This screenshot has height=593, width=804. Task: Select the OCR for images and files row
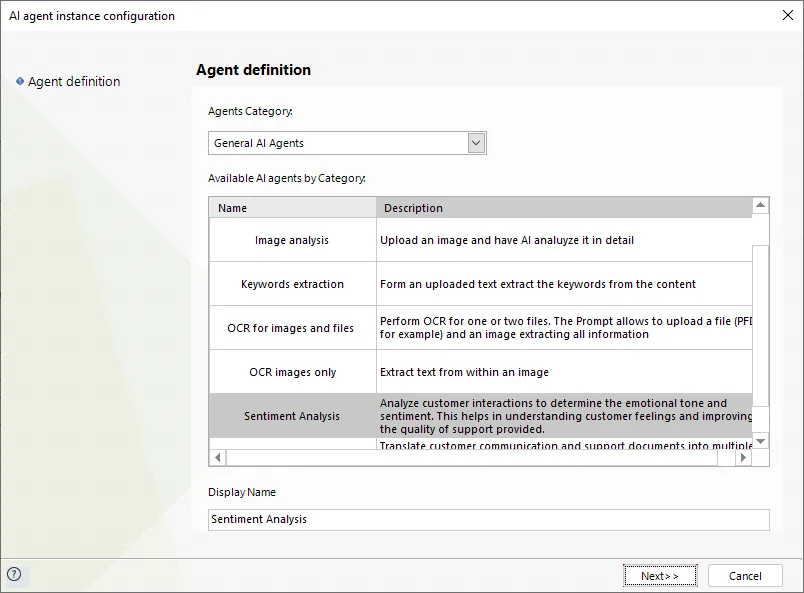point(480,328)
